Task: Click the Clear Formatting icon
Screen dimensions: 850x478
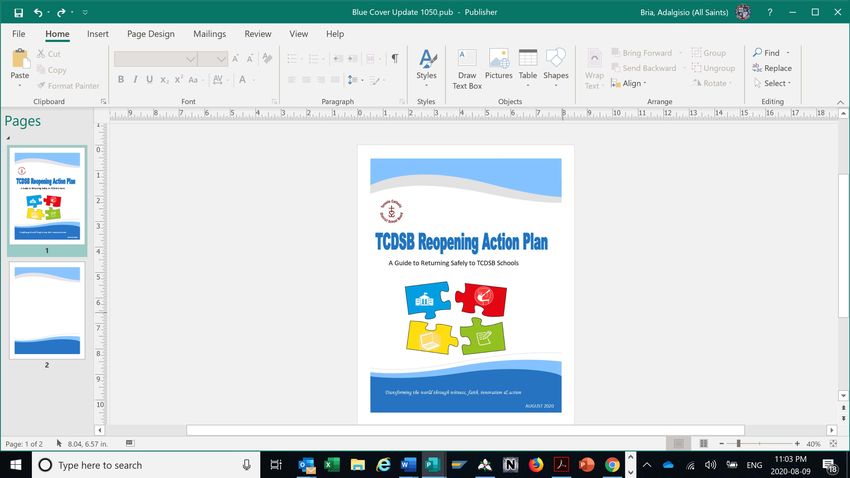Action: (x=267, y=58)
